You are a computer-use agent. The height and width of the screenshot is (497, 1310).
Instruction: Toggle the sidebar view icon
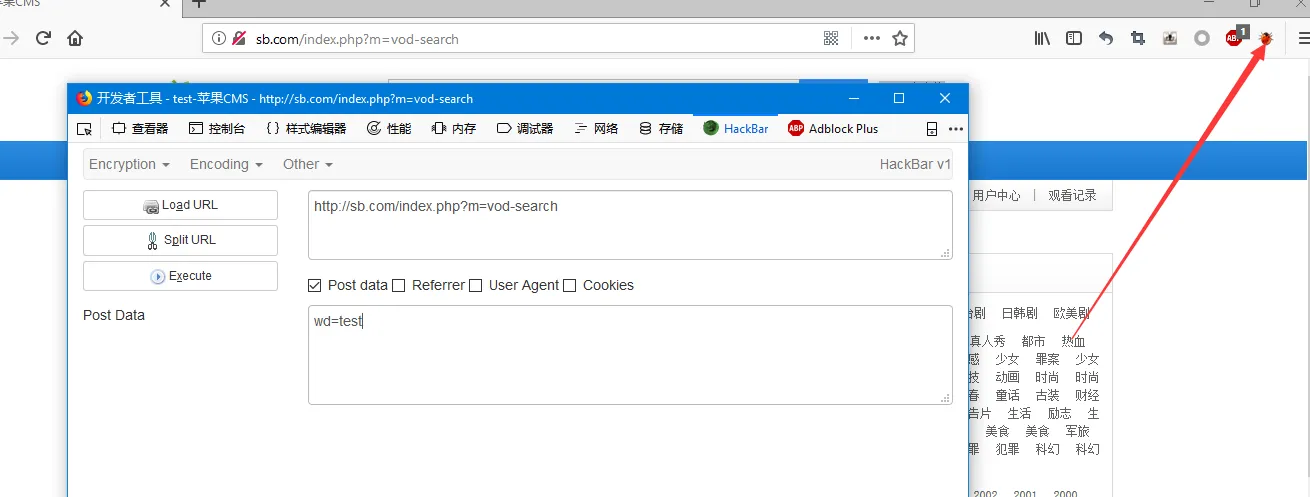(x=1074, y=38)
